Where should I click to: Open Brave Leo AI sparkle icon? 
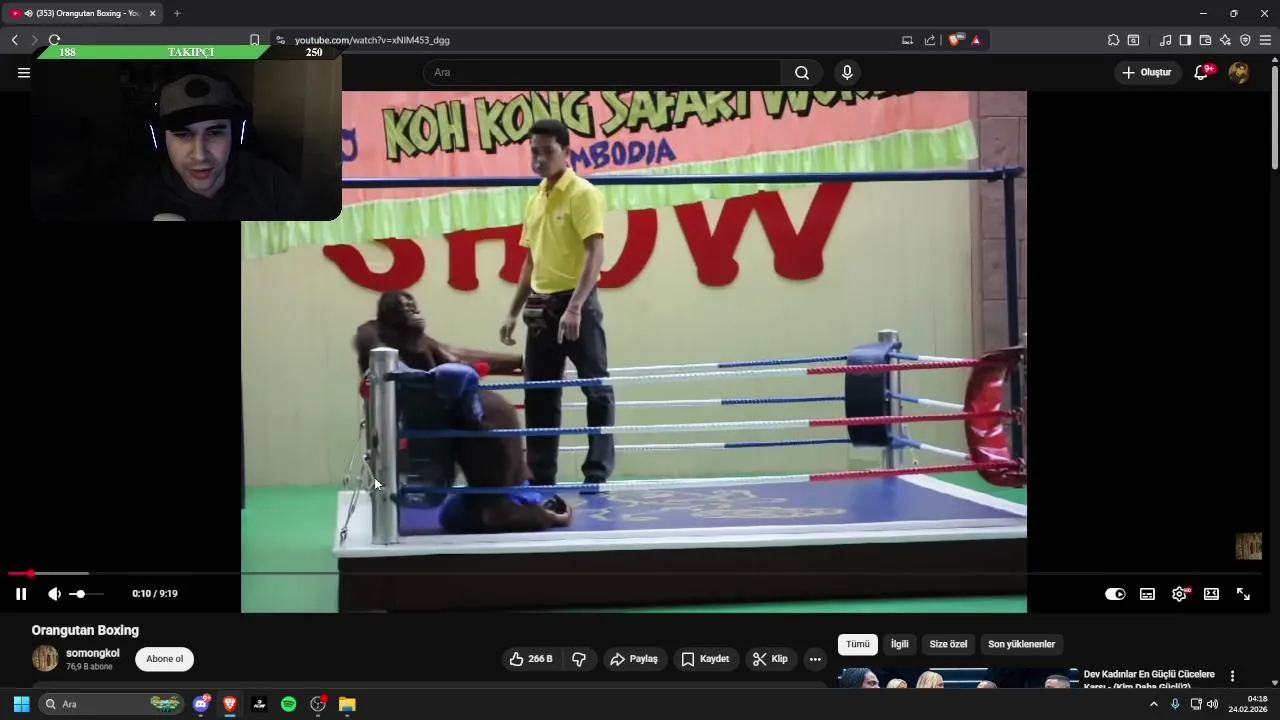(x=1225, y=40)
